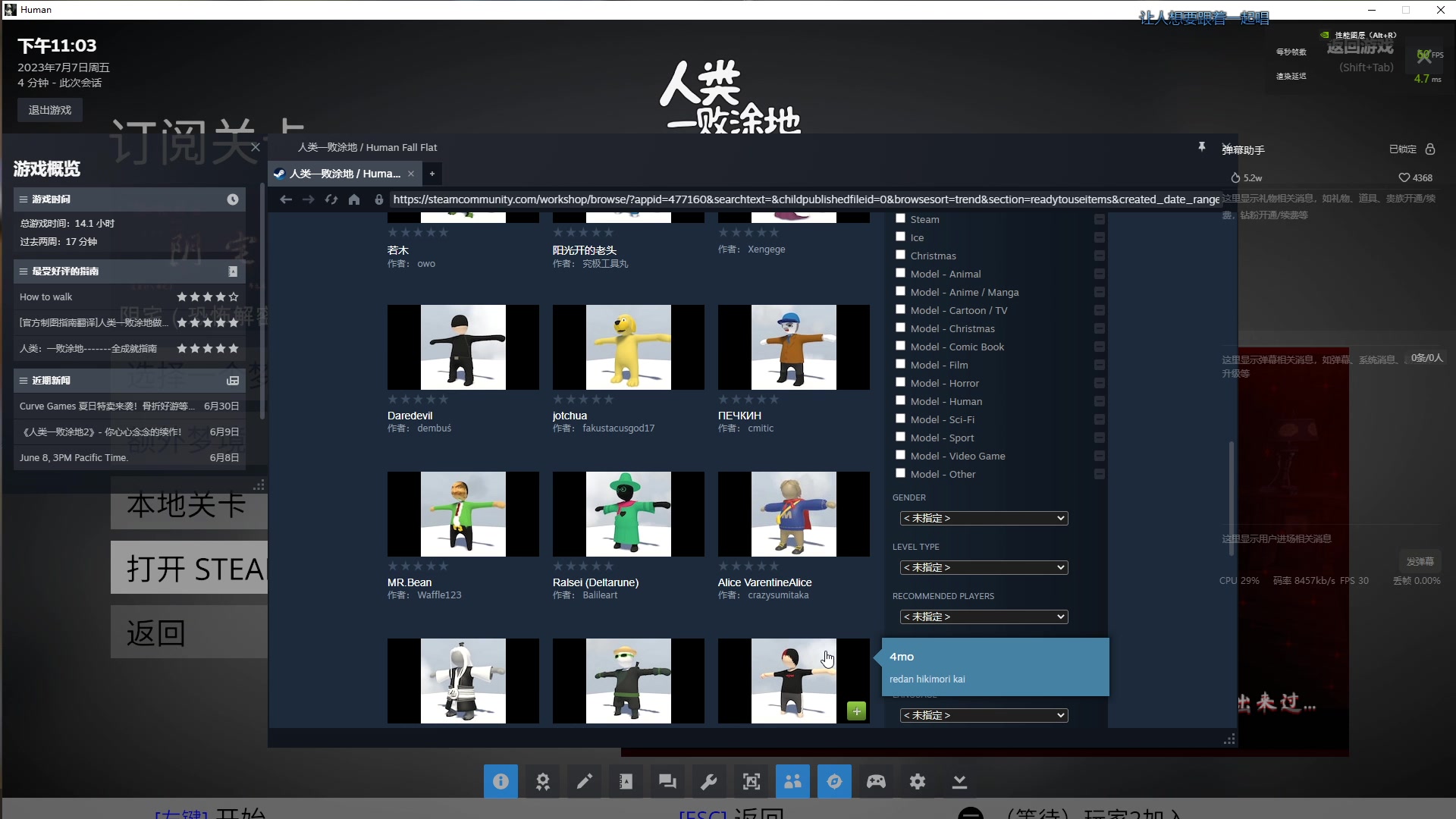Click guides icon in 最受好评的指南 header
The height and width of the screenshot is (819, 1456).
(x=233, y=271)
